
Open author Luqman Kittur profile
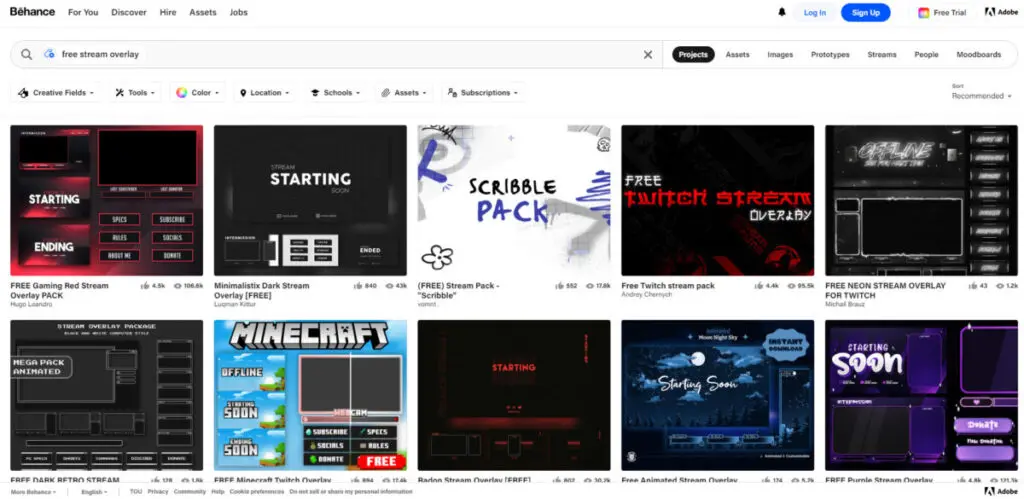235,305
